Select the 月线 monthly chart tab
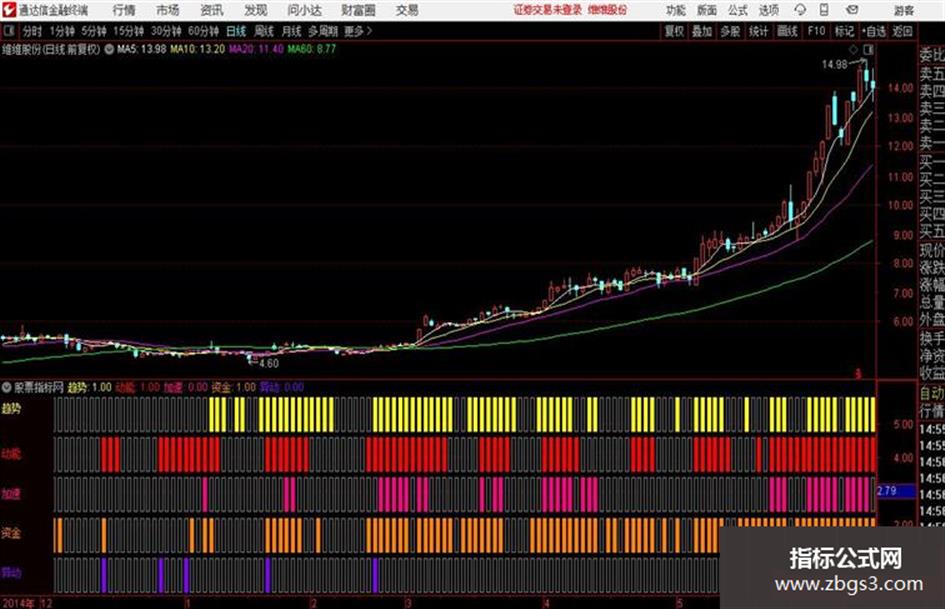Screen dimensions: 945x609 (x=292, y=31)
